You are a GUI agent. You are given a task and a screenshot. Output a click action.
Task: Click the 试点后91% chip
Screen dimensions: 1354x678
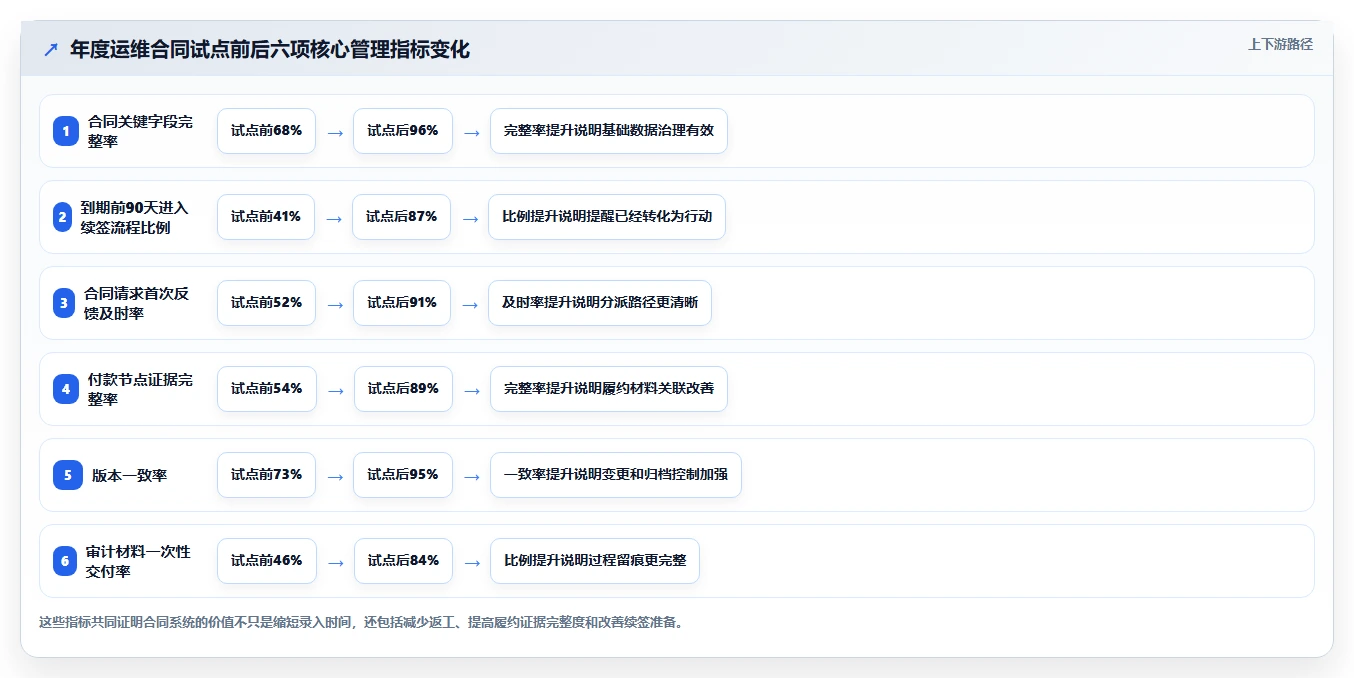coord(402,303)
